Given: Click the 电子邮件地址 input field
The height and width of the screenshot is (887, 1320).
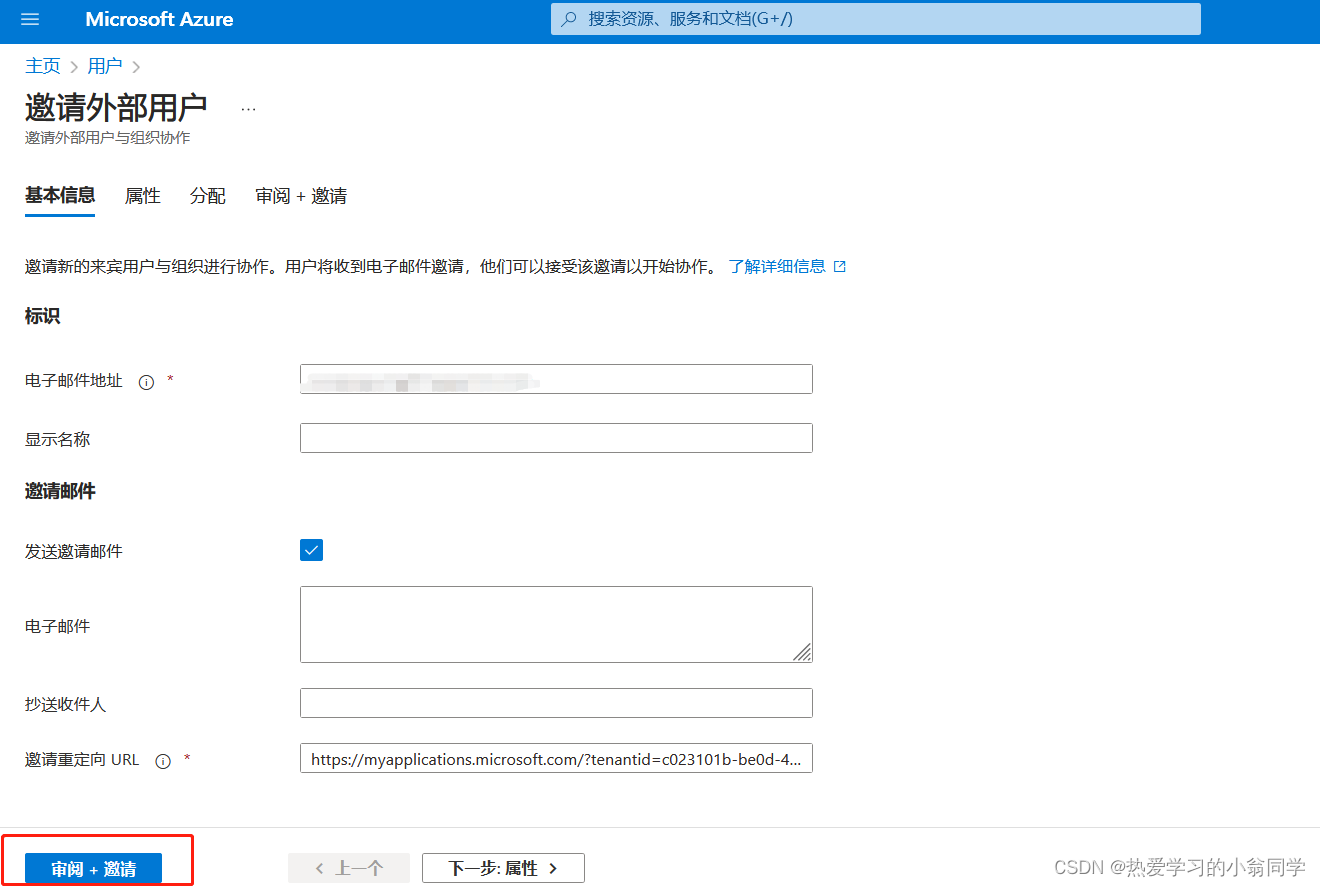Looking at the screenshot, I should coord(556,379).
